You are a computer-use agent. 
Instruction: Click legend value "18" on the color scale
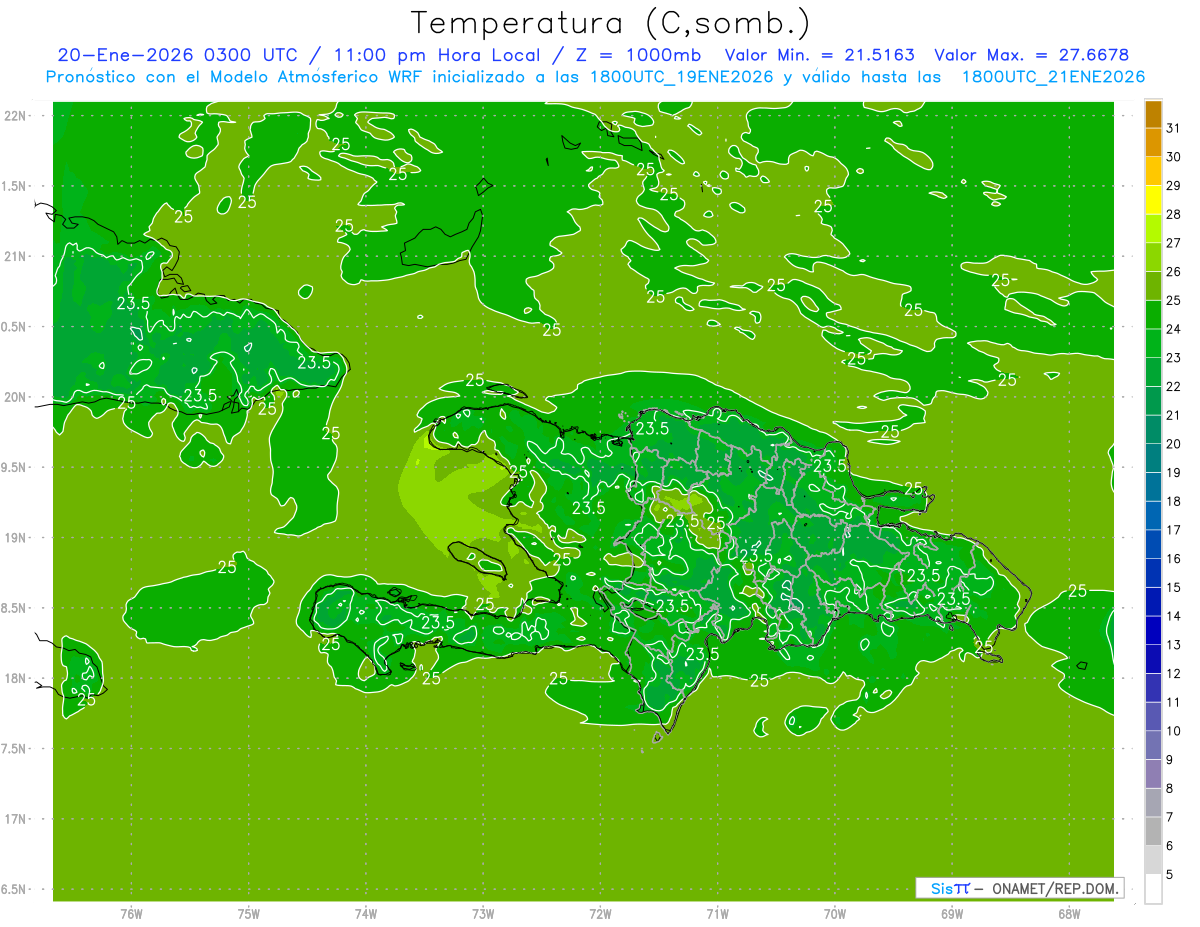1174,501
